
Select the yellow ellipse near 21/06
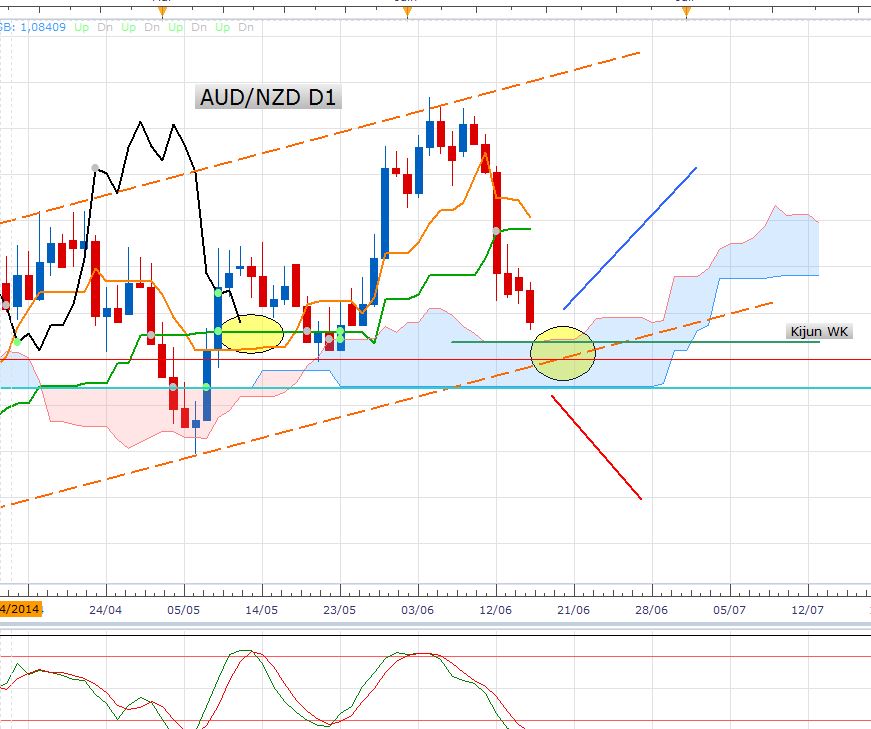(563, 353)
